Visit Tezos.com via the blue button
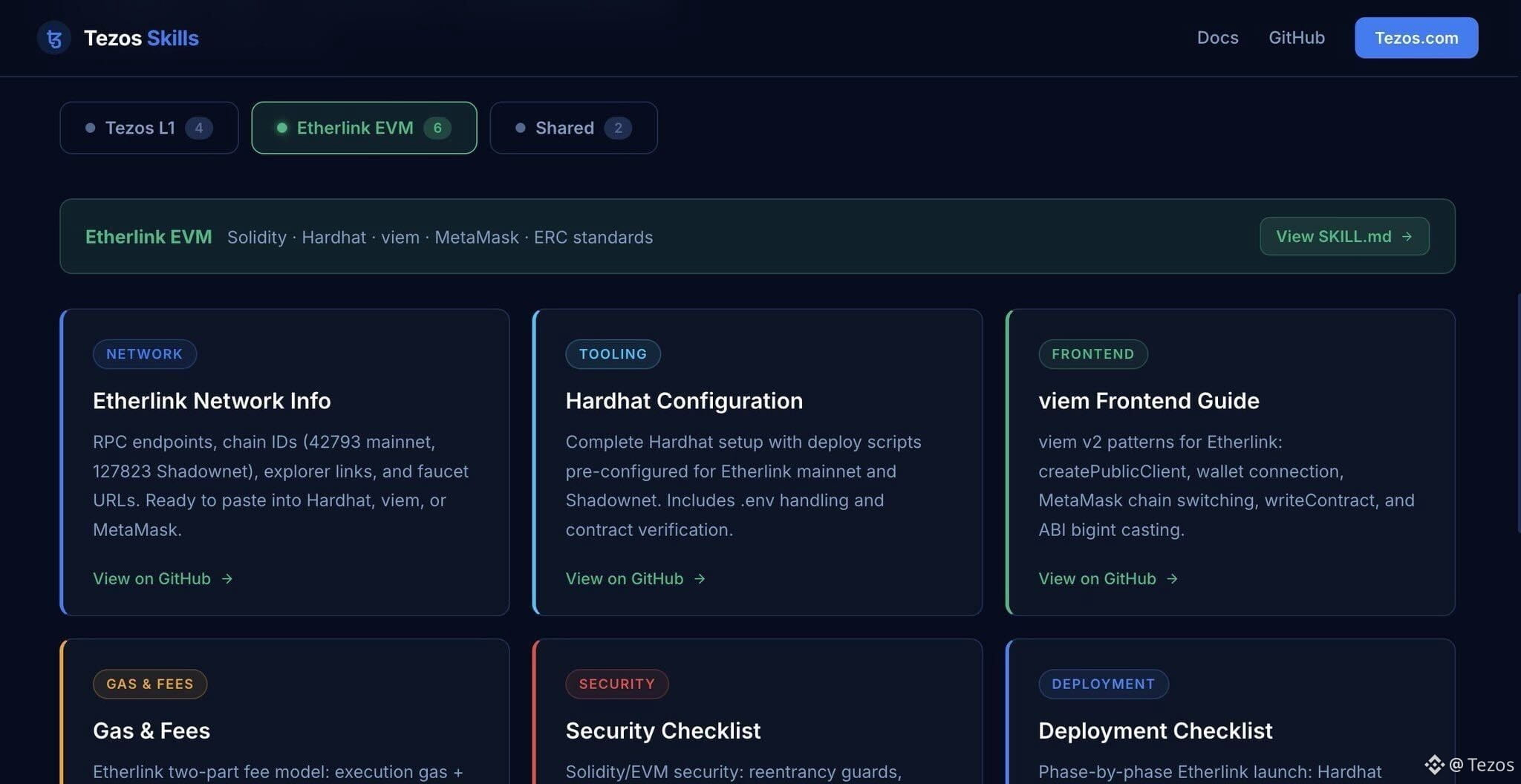1521x784 pixels. click(x=1416, y=38)
